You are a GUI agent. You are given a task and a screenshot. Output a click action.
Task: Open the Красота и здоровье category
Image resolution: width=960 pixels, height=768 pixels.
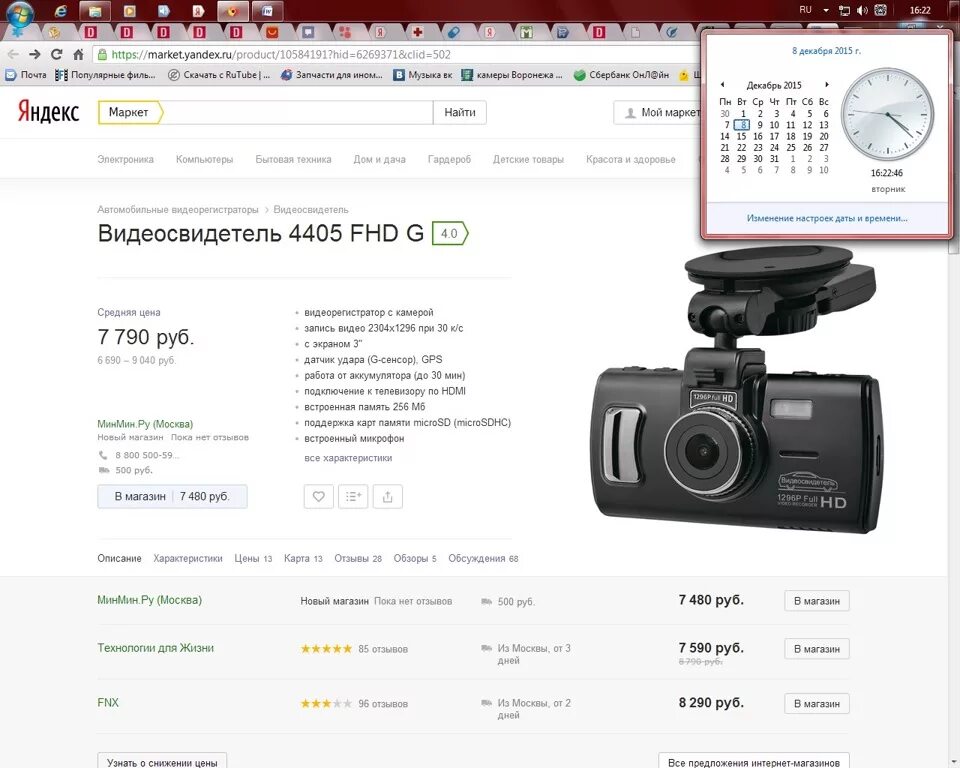coord(631,159)
